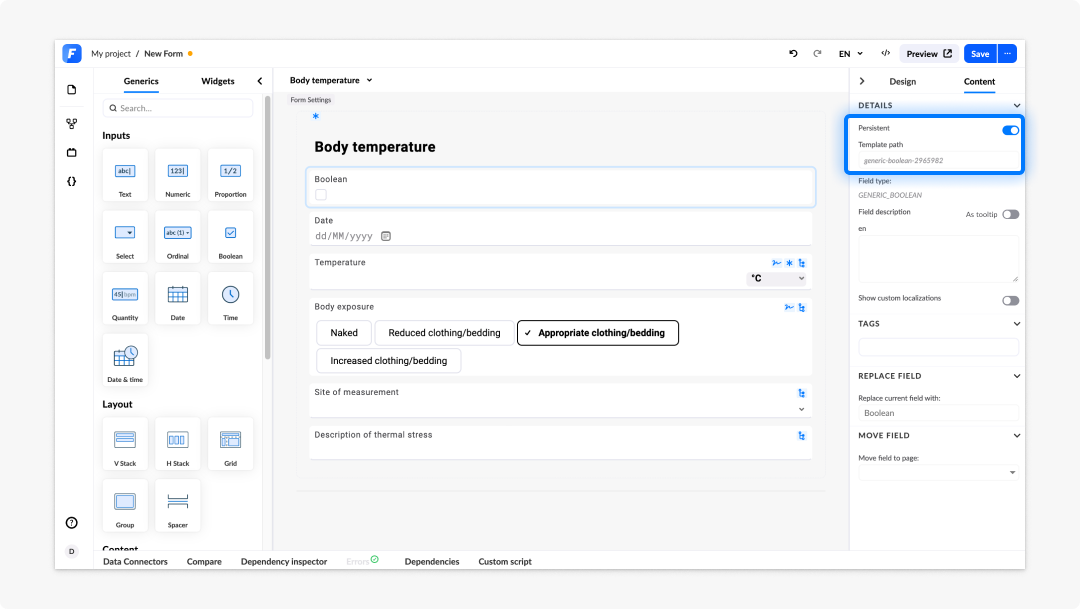
Task: Click the Text input generic
Action: click(125, 175)
